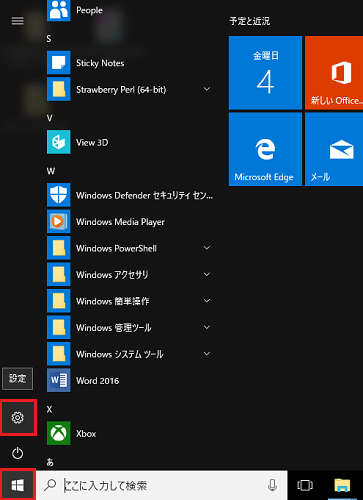Click the Xbox label

coord(86,434)
